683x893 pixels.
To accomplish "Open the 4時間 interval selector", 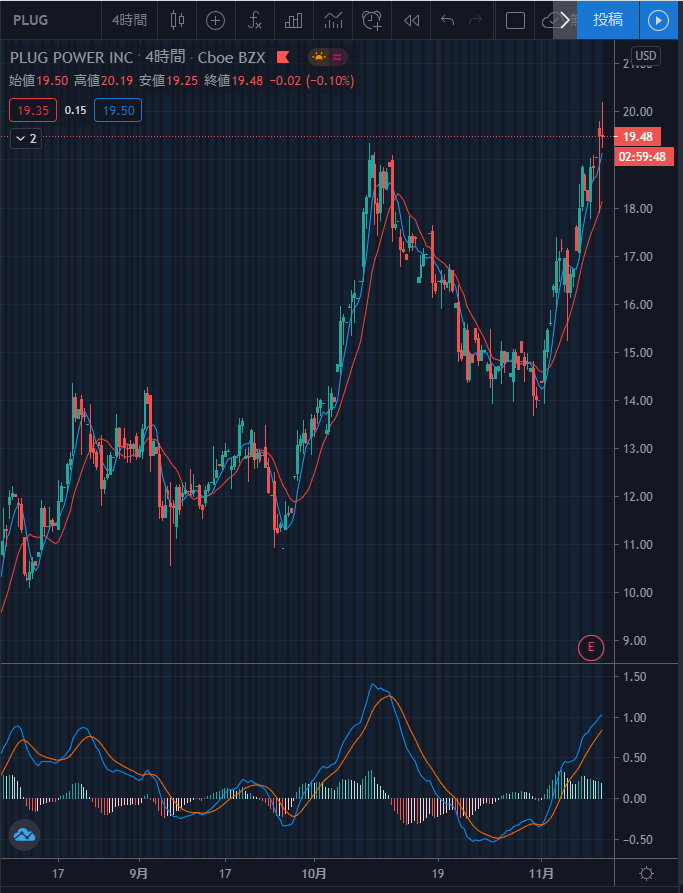I will [129, 21].
